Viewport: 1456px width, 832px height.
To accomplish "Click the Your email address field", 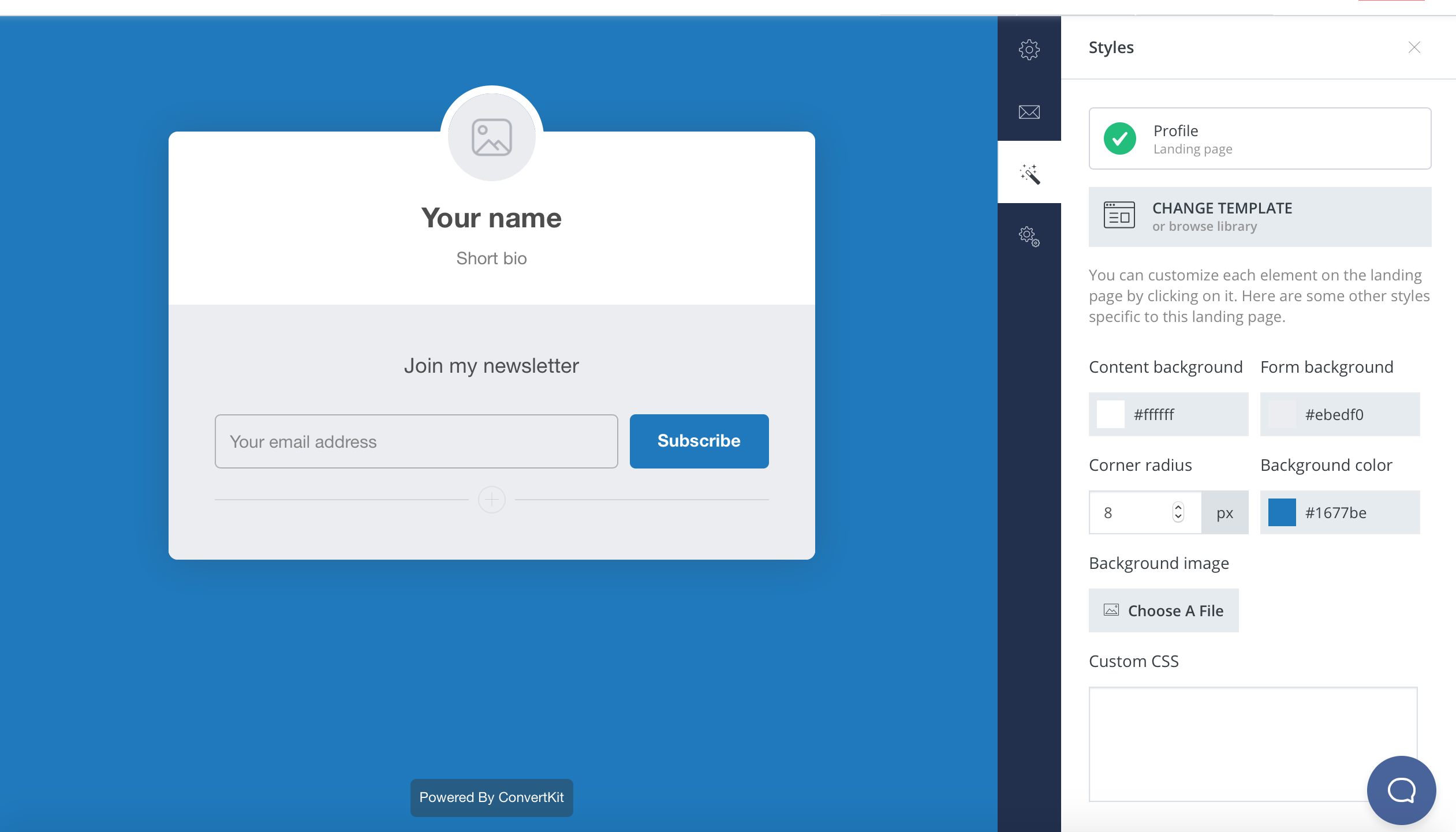I will point(416,441).
